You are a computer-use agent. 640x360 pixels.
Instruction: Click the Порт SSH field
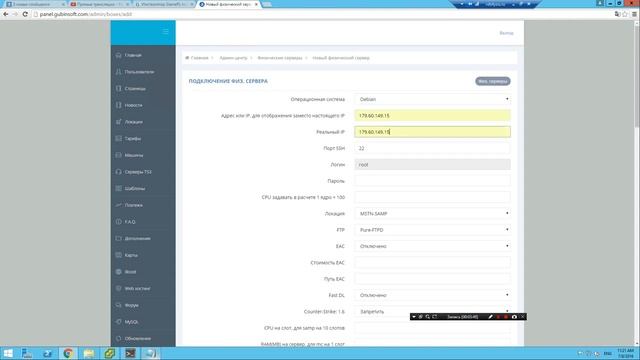(x=432, y=148)
